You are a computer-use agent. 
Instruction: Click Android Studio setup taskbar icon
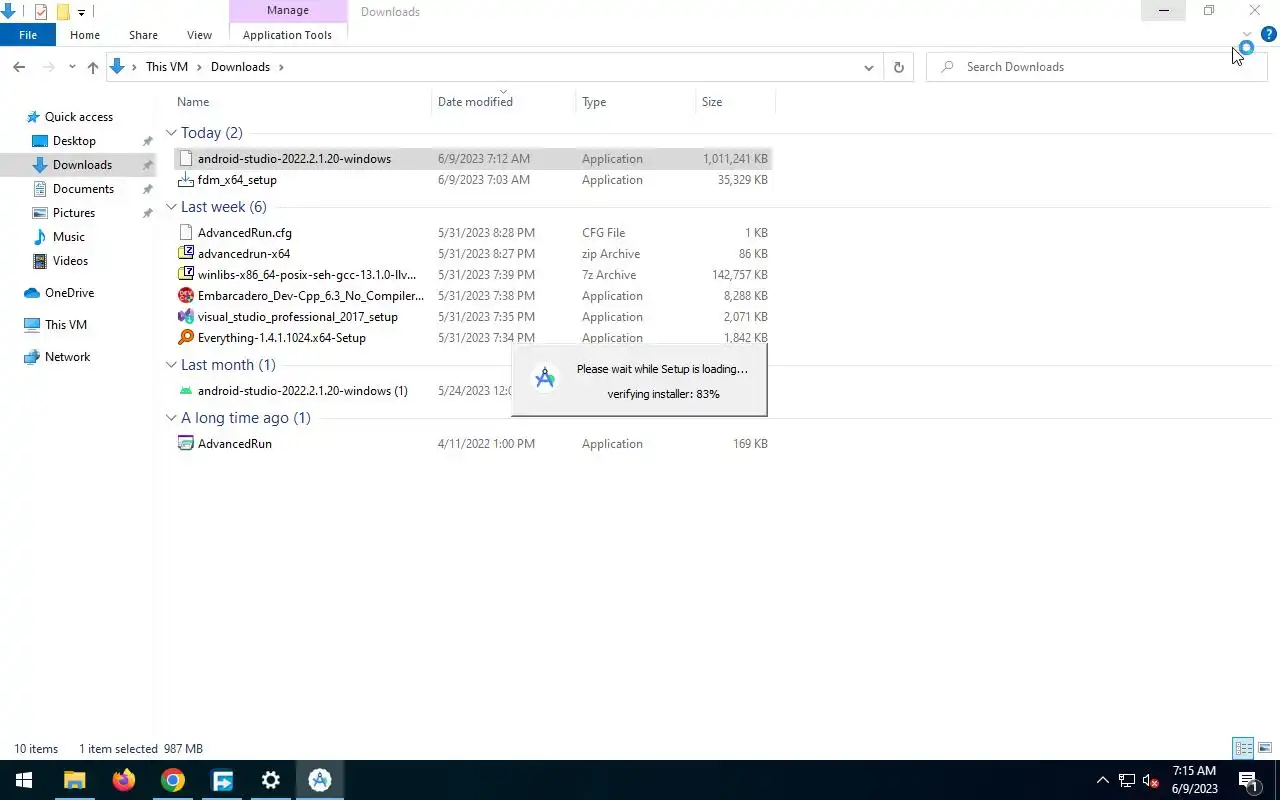pyautogui.click(x=320, y=780)
